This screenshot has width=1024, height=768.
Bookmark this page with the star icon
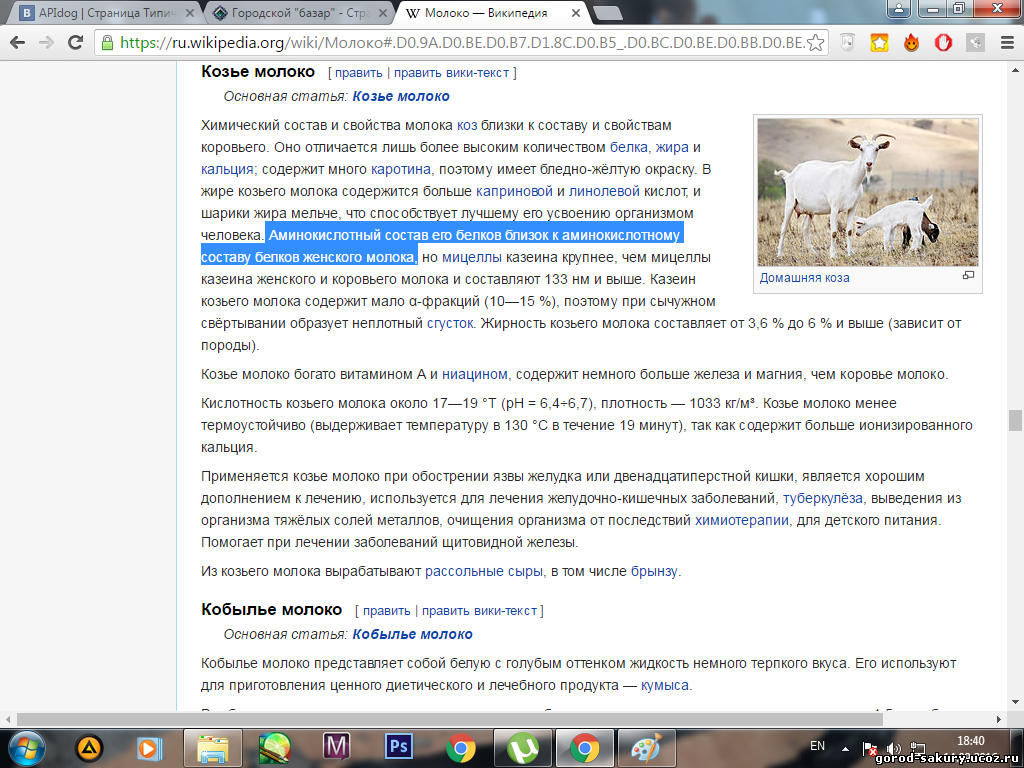[815, 43]
